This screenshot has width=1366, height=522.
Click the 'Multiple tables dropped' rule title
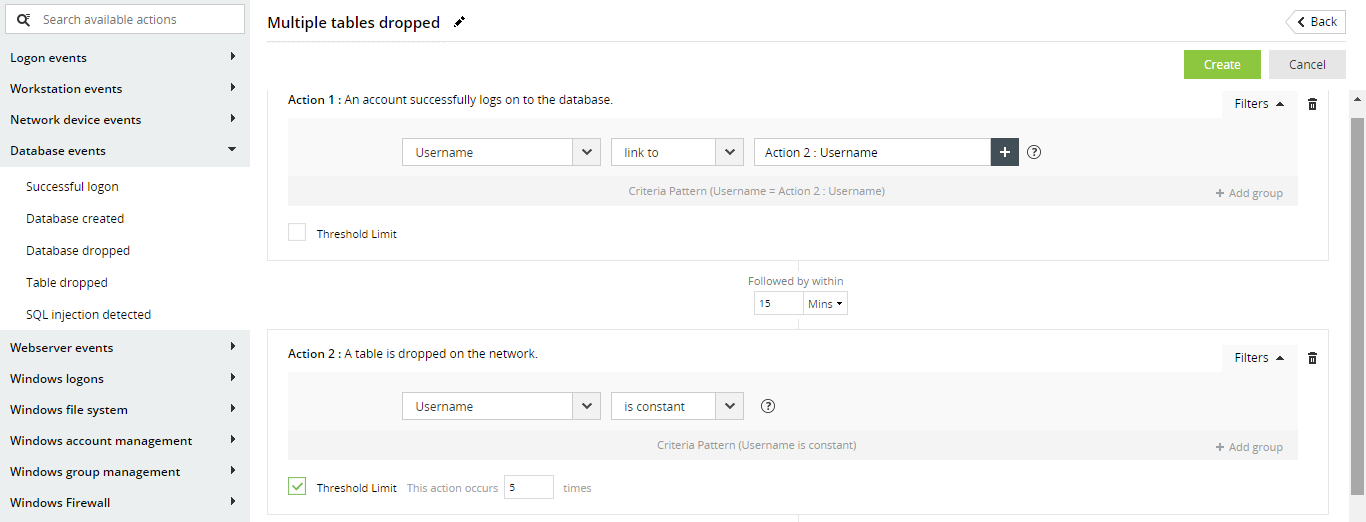(x=353, y=23)
